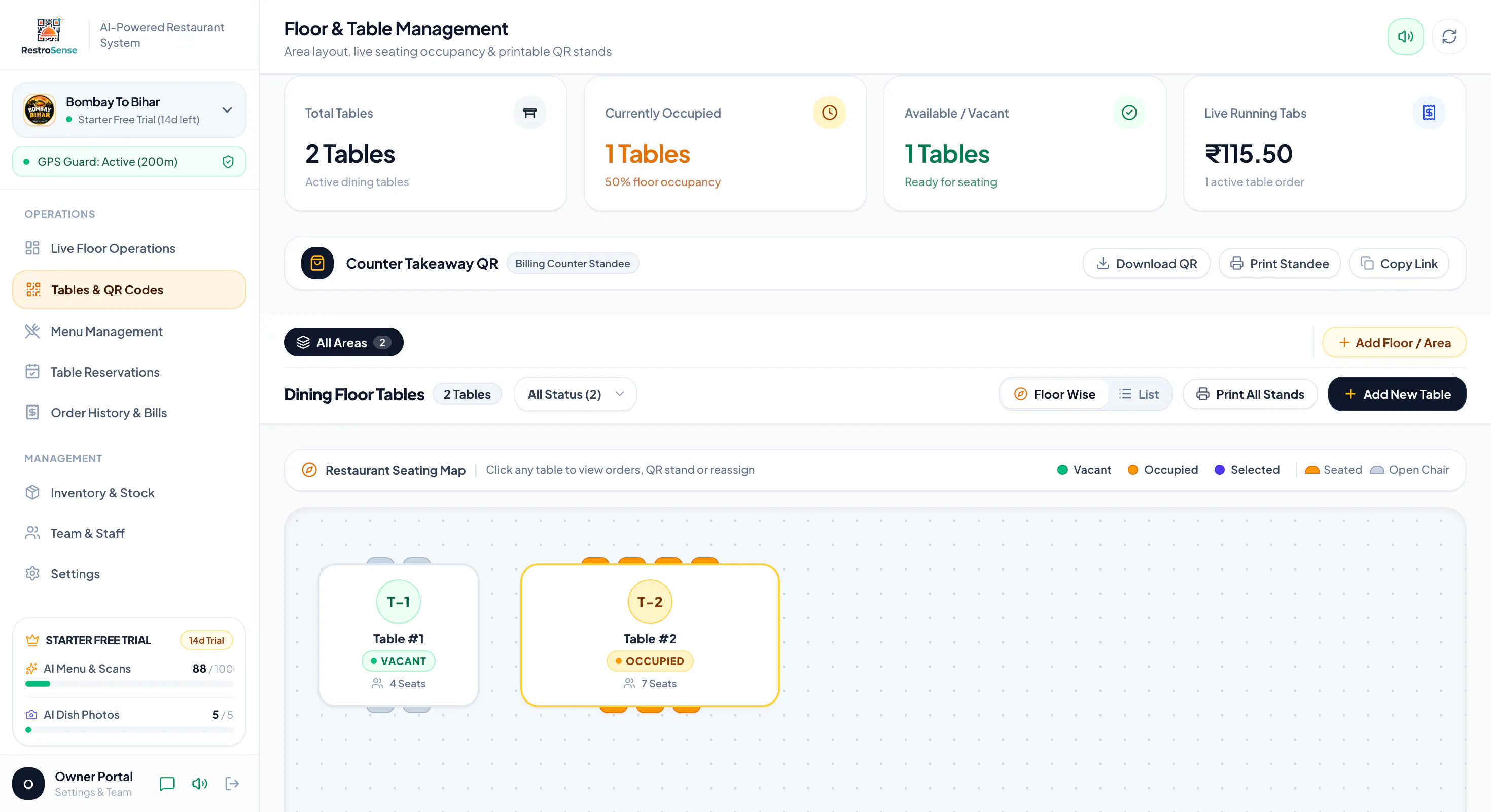Click the refresh icon in the header
The image size is (1491, 812).
pos(1449,36)
